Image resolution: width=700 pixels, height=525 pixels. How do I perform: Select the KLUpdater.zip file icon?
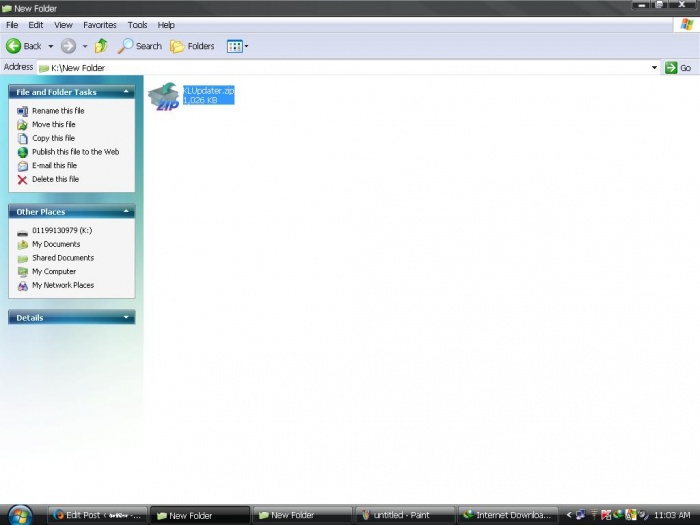(x=164, y=96)
